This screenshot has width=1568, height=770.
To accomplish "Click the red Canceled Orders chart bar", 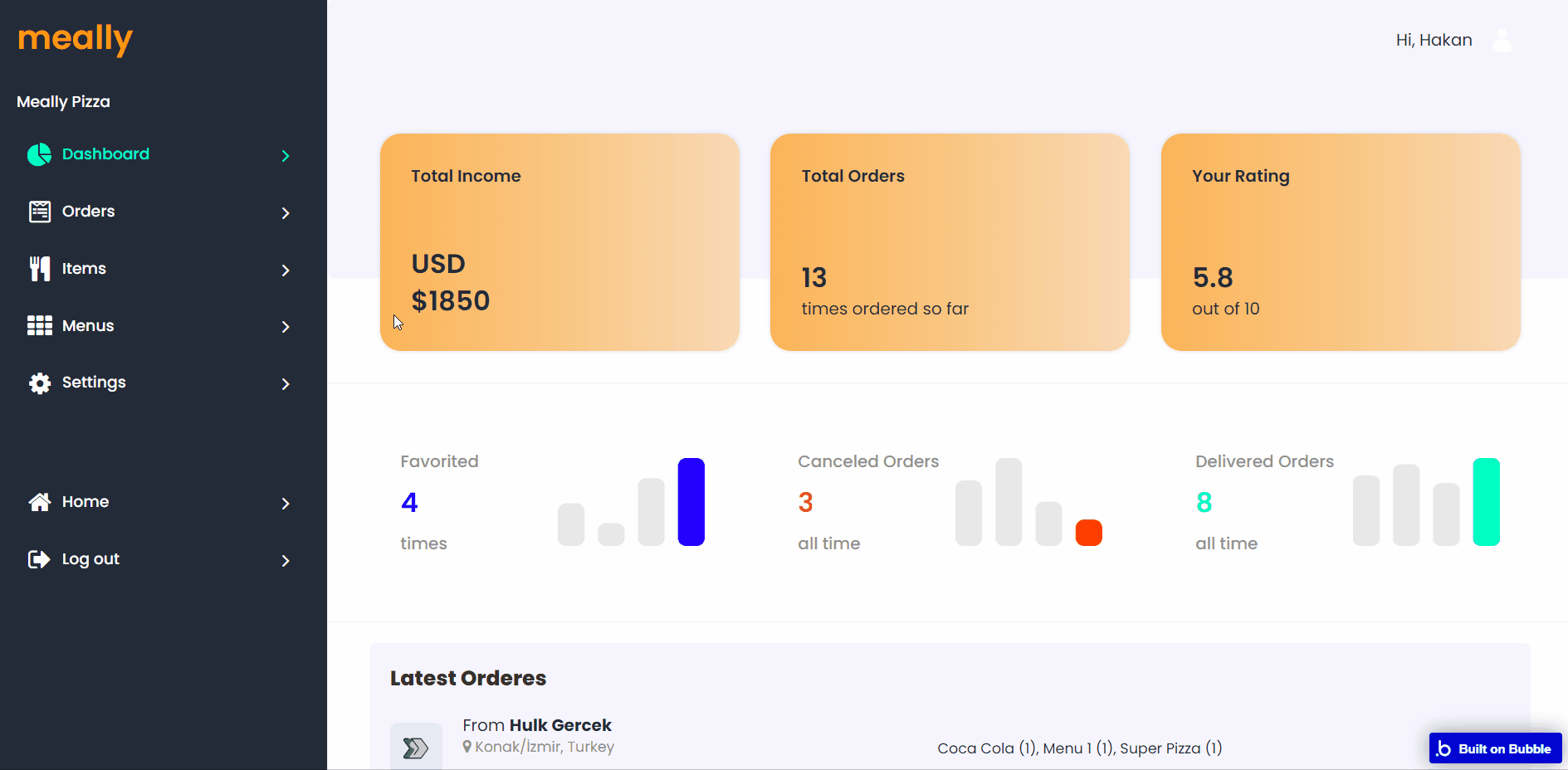I will tap(1088, 533).
